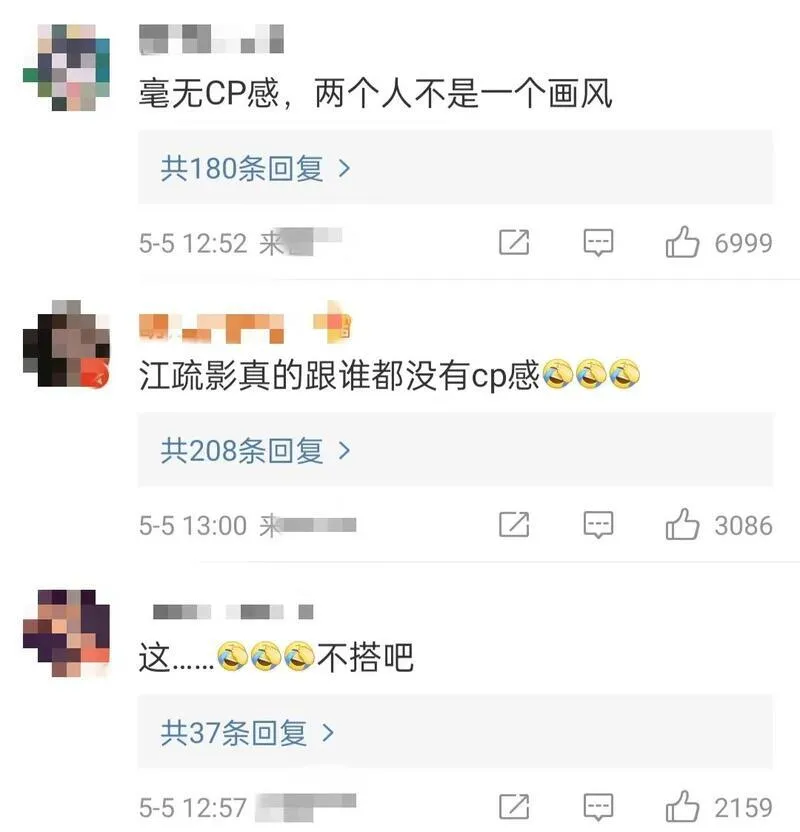The width and height of the screenshot is (800, 832).
Task: Tap the badge icon beside second username
Action: pyautogui.click(x=333, y=322)
